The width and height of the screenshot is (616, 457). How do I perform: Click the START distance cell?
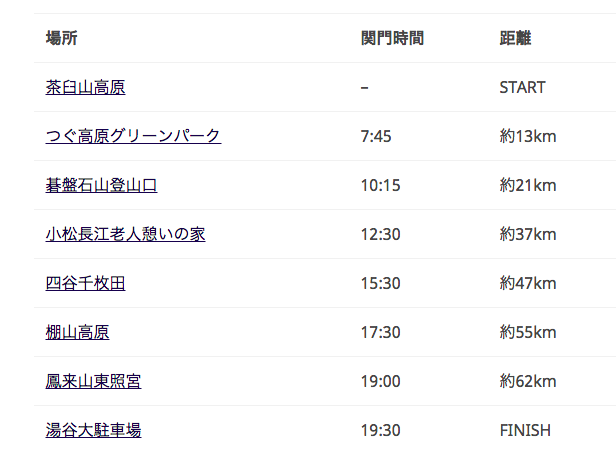(x=522, y=87)
